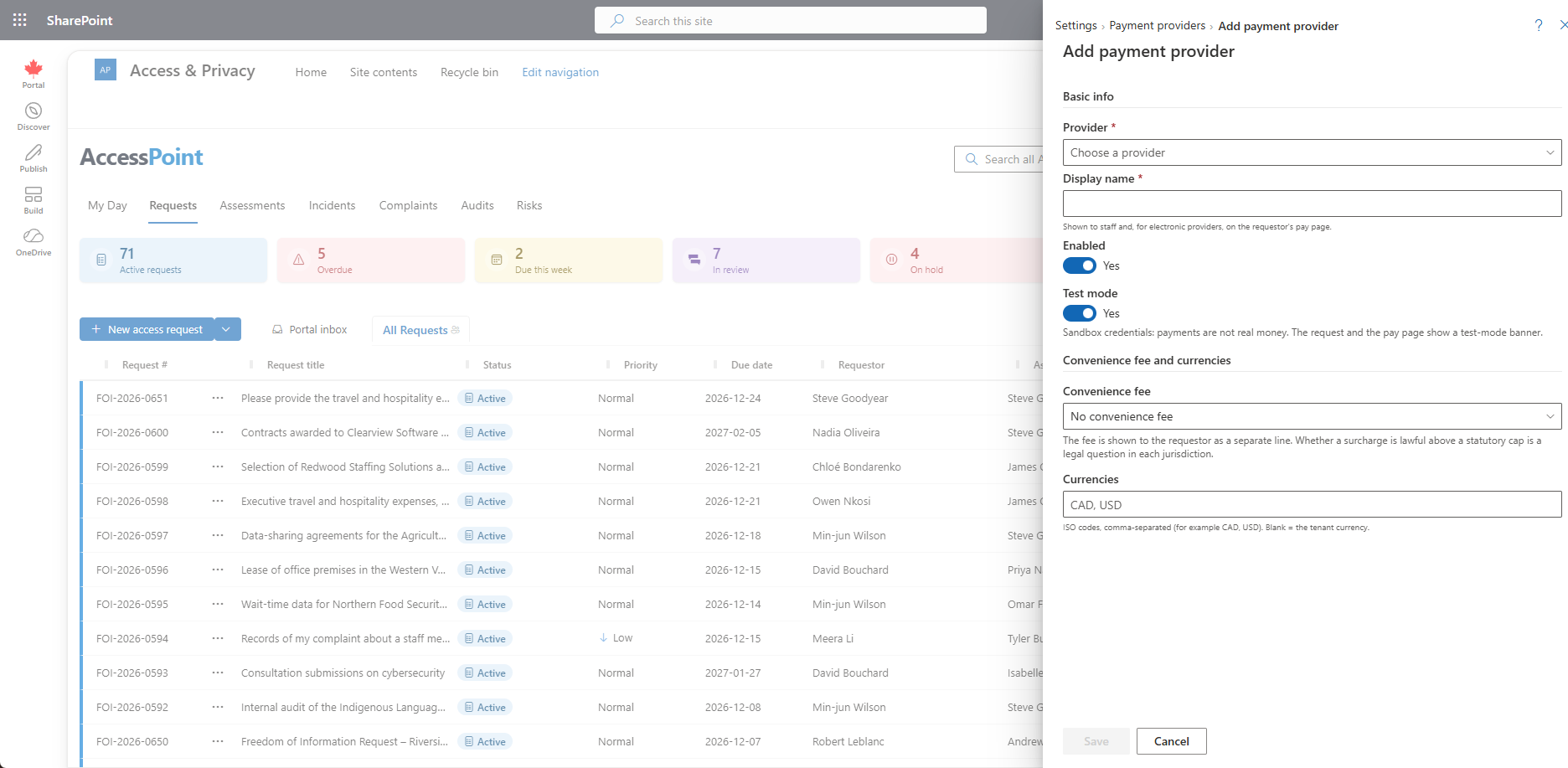Viewport: 1568px width, 768px height.
Task: Open Build icon in left rail
Action: (x=34, y=194)
